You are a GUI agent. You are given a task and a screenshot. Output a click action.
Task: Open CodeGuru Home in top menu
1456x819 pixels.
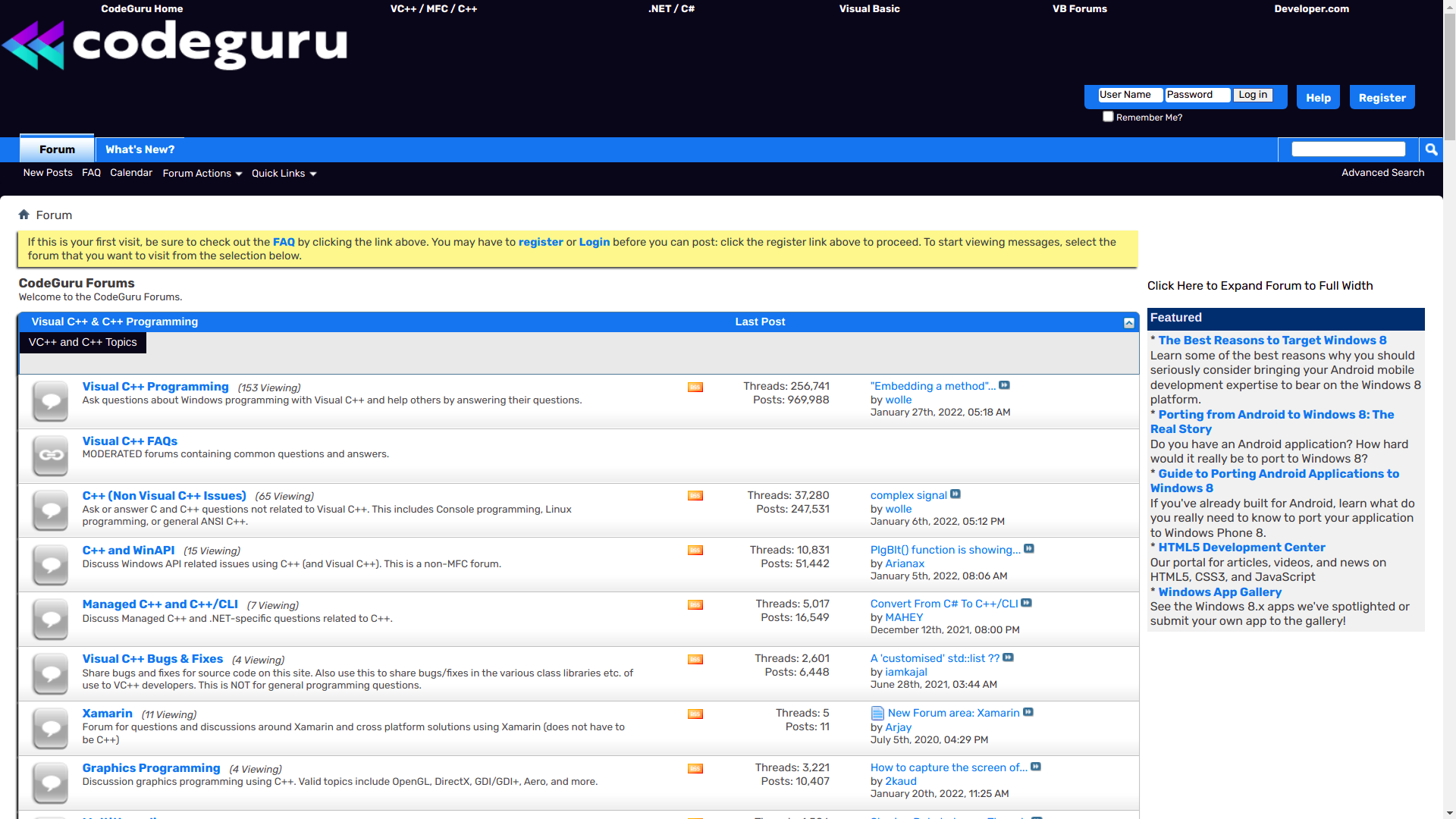tap(142, 9)
